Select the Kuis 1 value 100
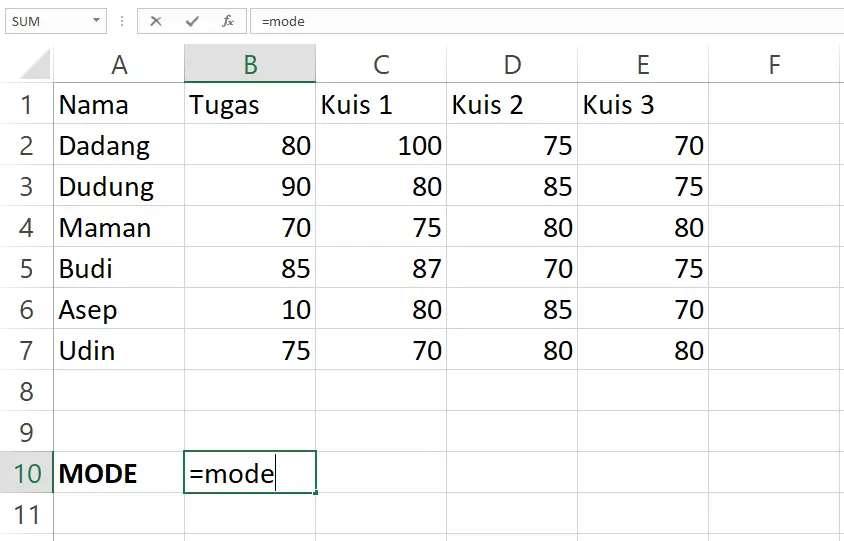Image resolution: width=844 pixels, height=541 pixels. click(381, 145)
